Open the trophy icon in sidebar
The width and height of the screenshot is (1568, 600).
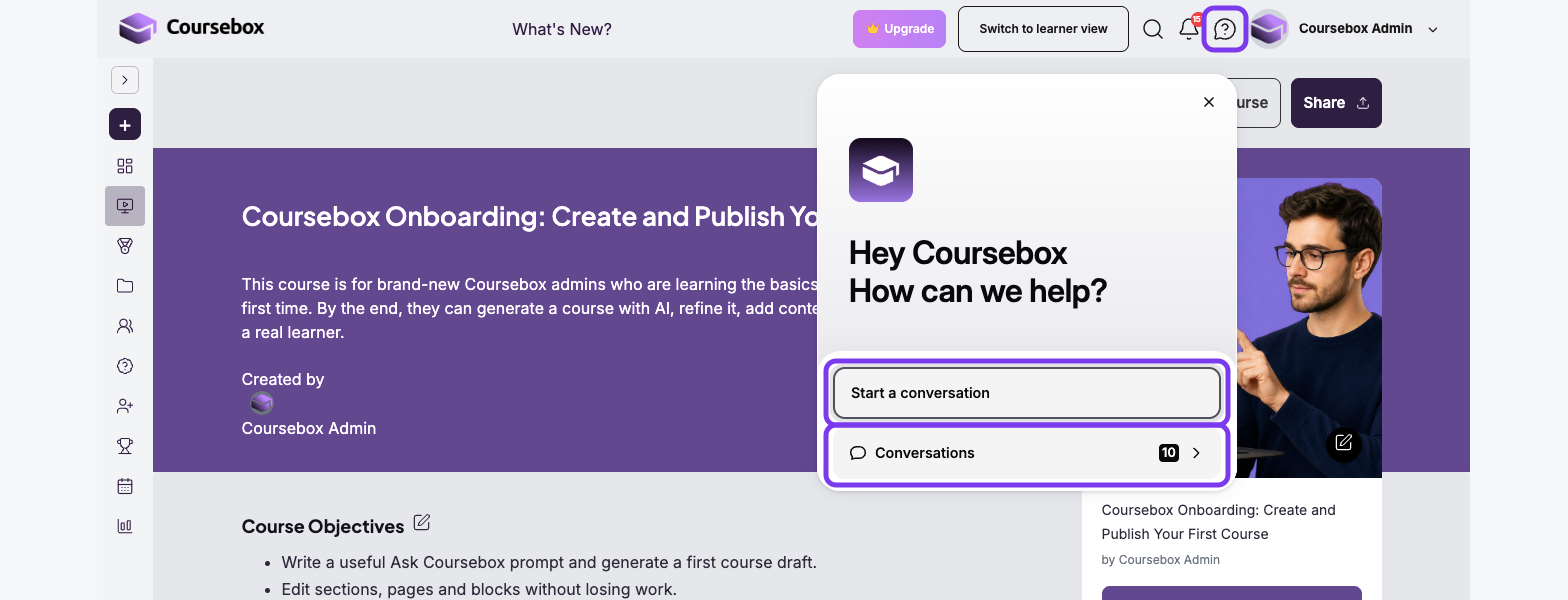(x=125, y=446)
